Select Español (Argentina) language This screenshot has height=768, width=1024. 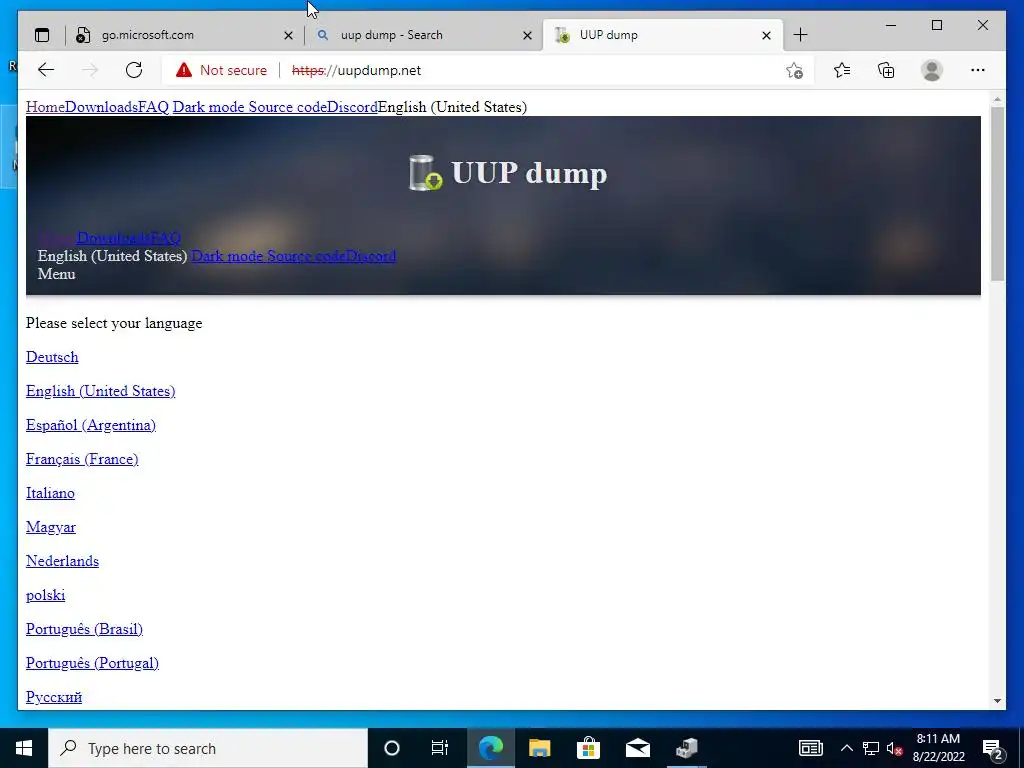(91, 425)
